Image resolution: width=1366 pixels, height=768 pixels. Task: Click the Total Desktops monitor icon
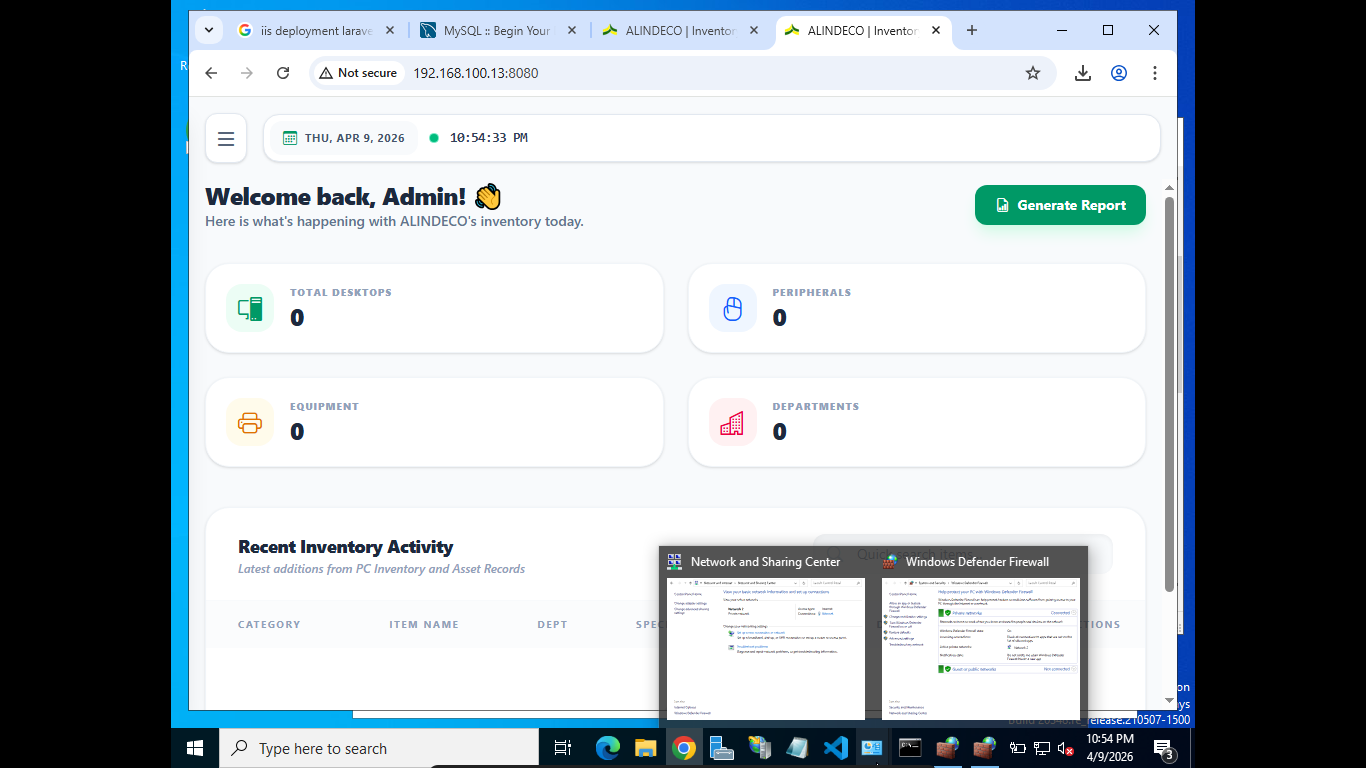[250, 308]
